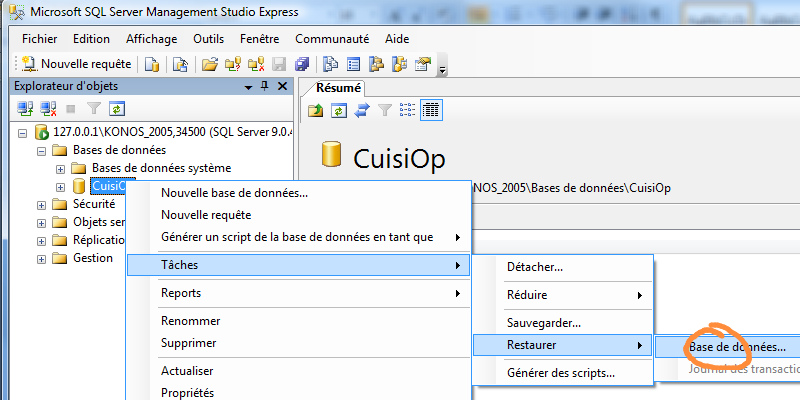
Task: Click the open file folder toolbar icon
Action: (x=210, y=64)
